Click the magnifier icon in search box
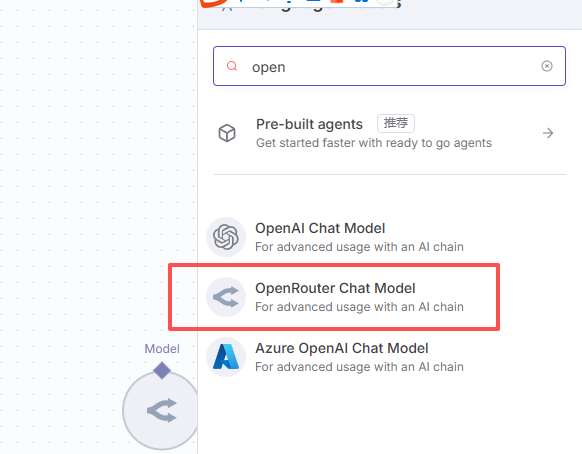The image size is (582, 454). tap(232, 66)
